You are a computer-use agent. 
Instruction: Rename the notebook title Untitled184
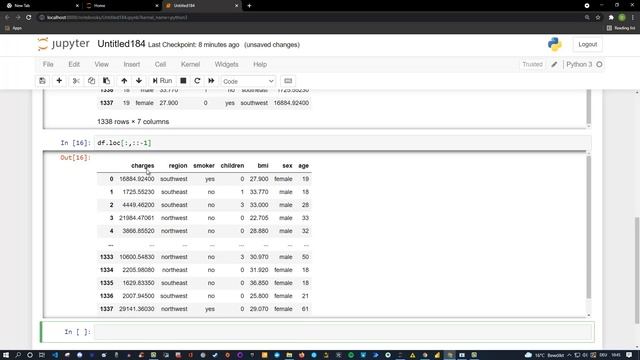click(x=121, y=44)
